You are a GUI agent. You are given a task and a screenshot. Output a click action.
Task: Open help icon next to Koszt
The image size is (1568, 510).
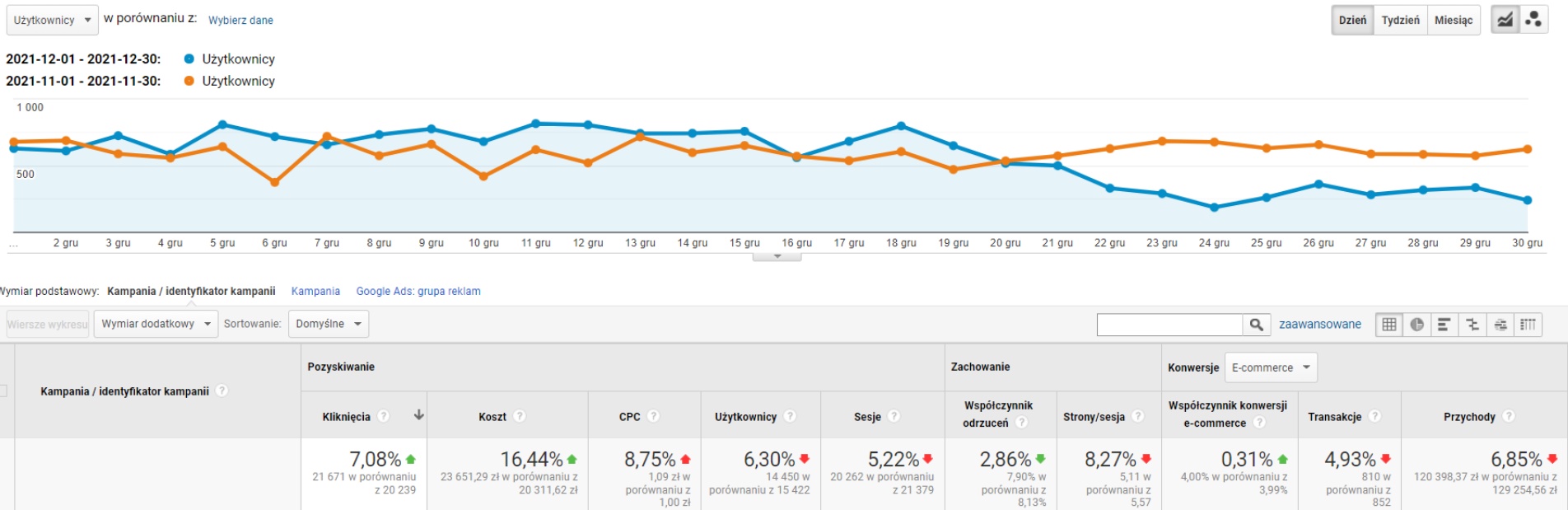tap(519, 416)
